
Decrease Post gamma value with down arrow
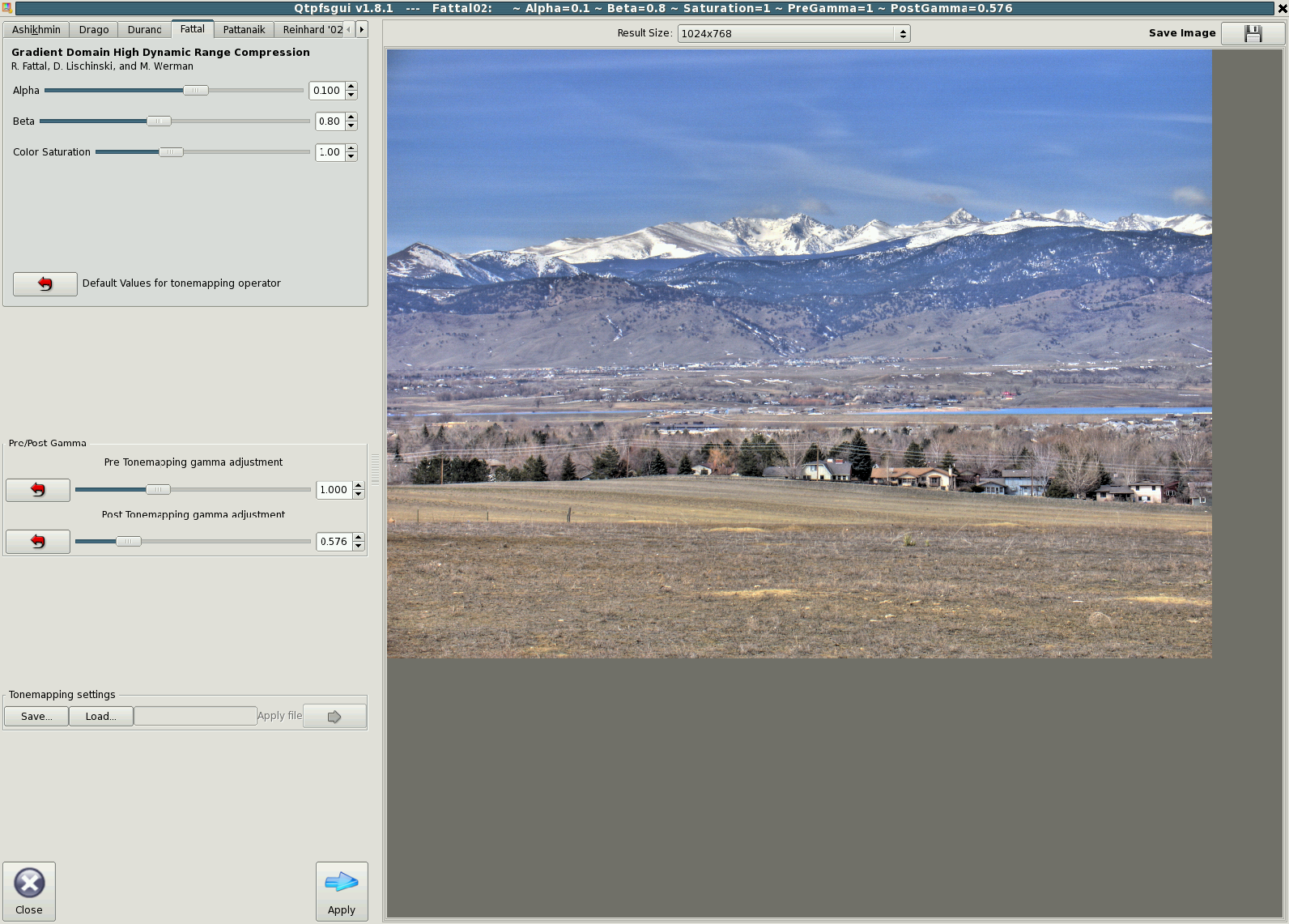359,546
